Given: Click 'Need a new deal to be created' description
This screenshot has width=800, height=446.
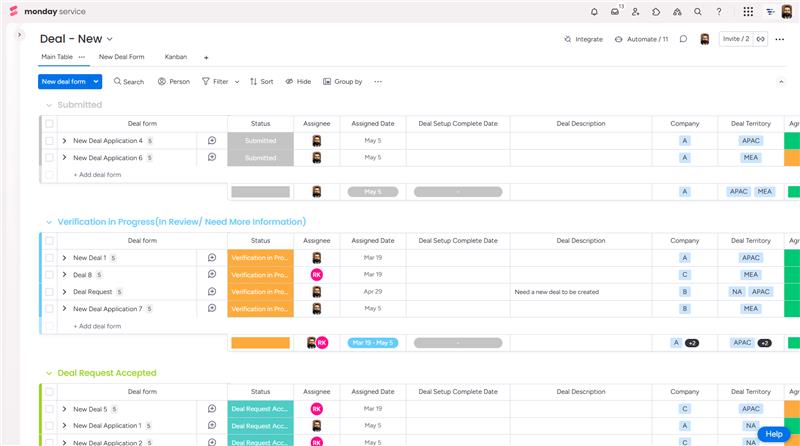Looking at the screenshot, I should pyautogui.click(x=557, y=292).
